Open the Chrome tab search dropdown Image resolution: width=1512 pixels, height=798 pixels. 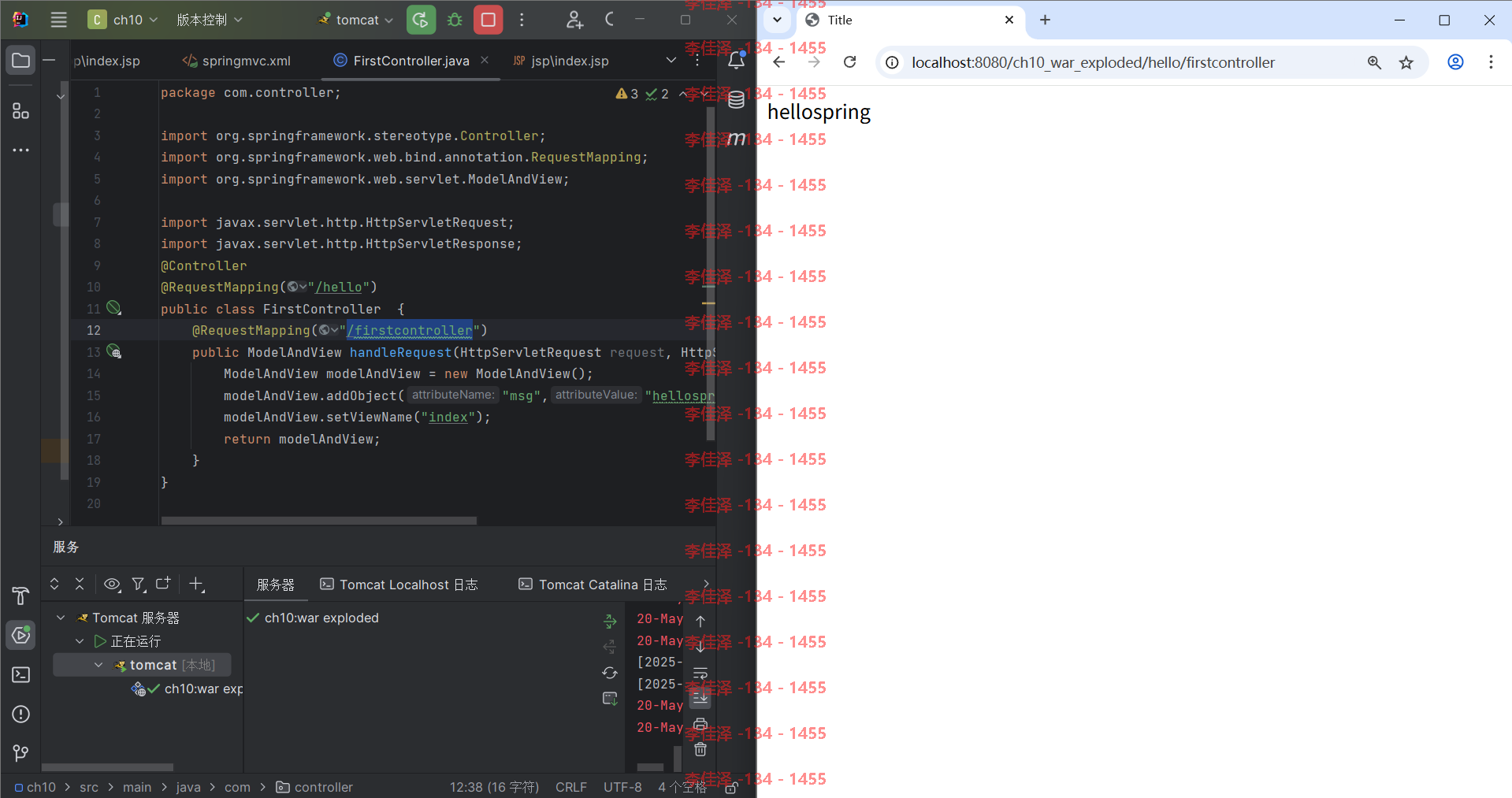[777, 20]
